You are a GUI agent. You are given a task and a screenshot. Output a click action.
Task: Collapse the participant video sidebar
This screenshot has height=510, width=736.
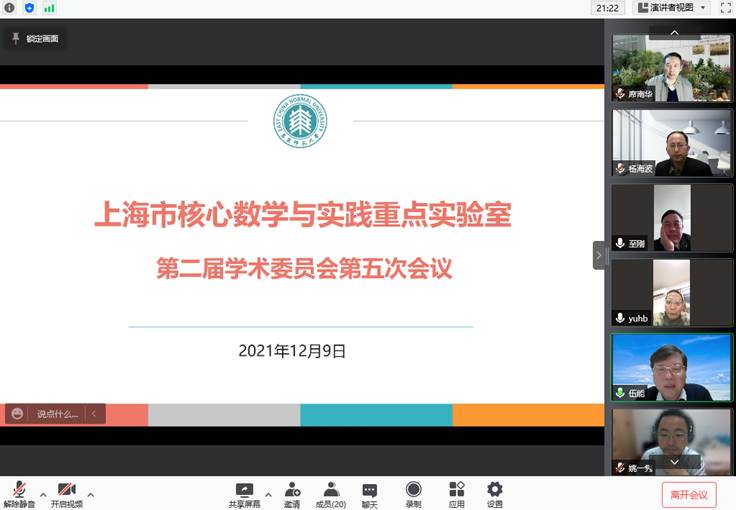(x=599, y=255)
